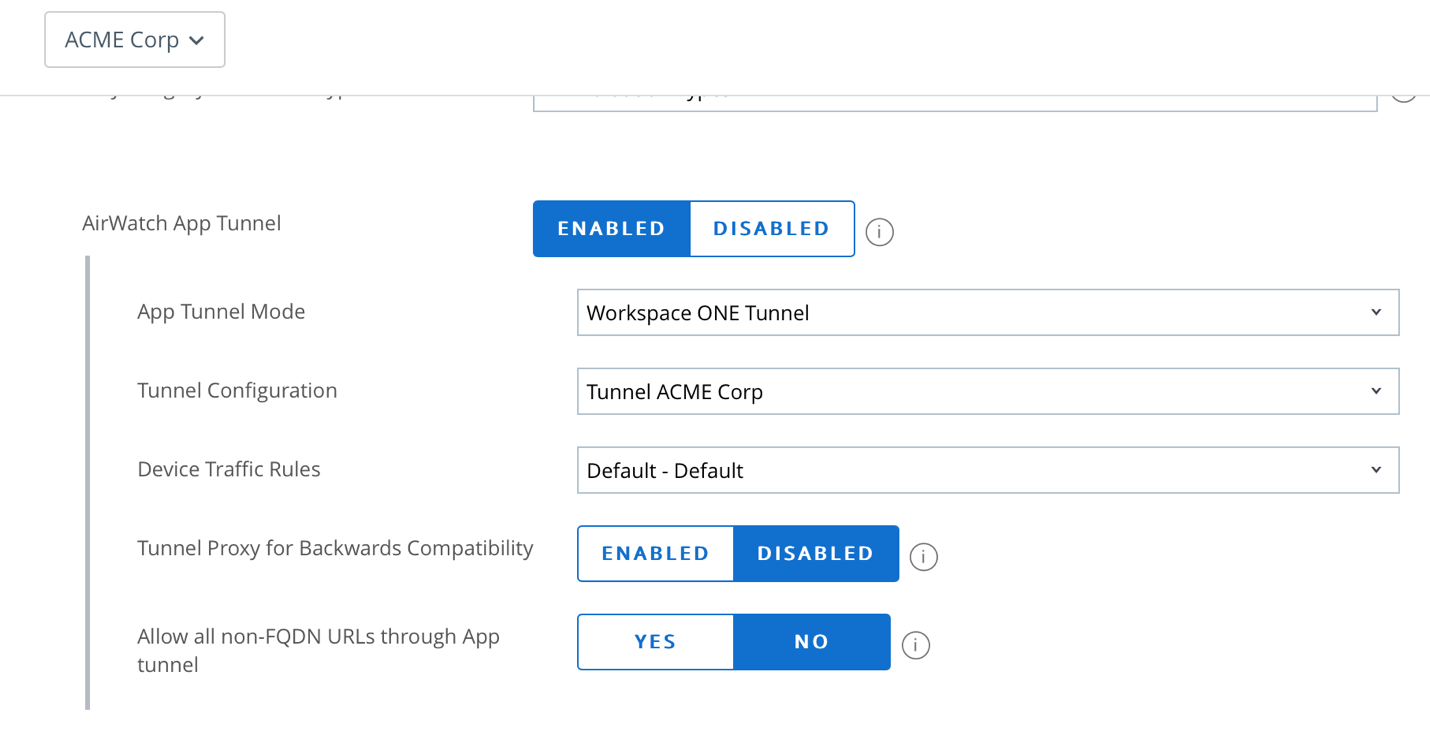The width and height of the screenshot is (1430, 732).
Task: Click info icon beside non-FQDN URLs option
Action: pos(915,645)
